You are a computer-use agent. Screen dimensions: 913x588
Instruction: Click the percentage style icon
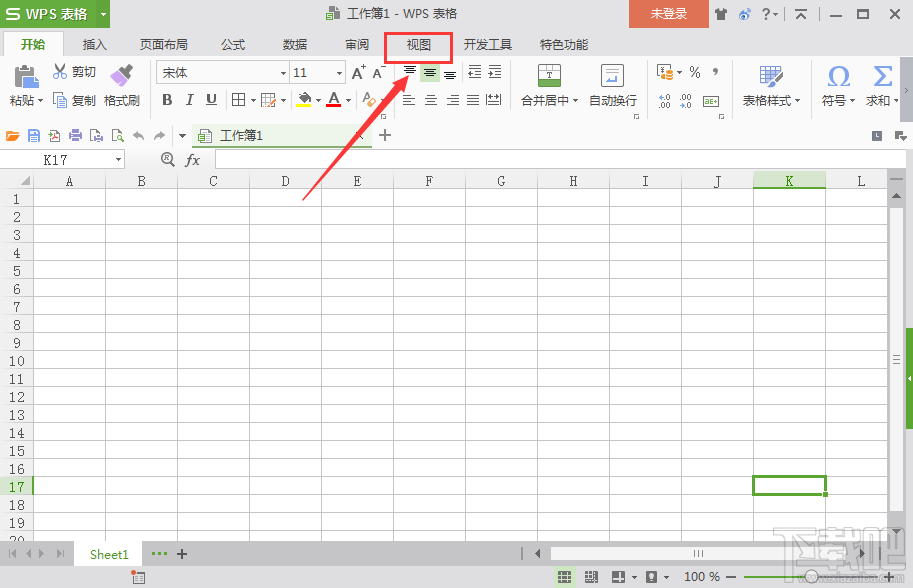point(694,72)
